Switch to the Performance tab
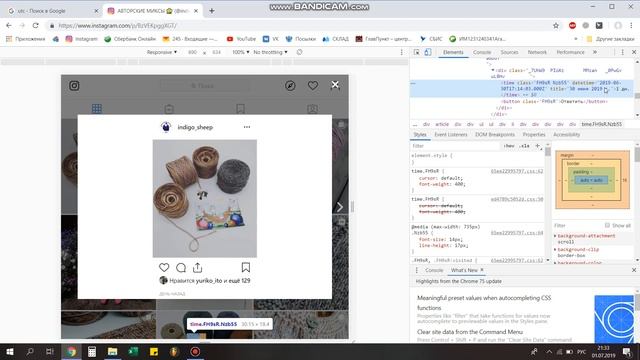This screenshot has width=640, height=360. coord(570,52)
